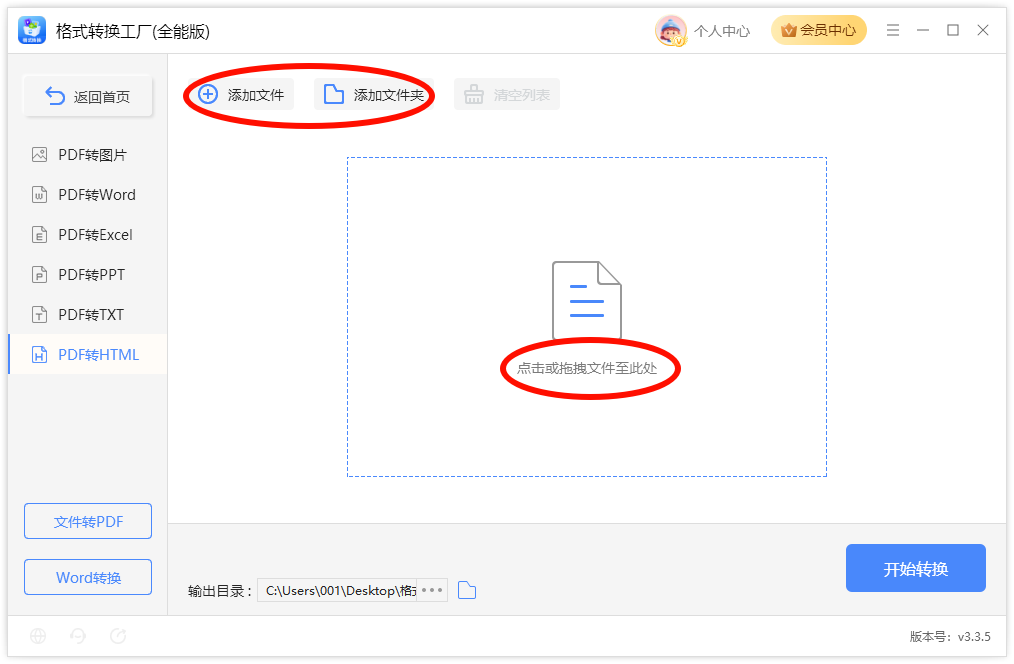
Task: Select PDF转PPT in sidebar
Action: 87,275
